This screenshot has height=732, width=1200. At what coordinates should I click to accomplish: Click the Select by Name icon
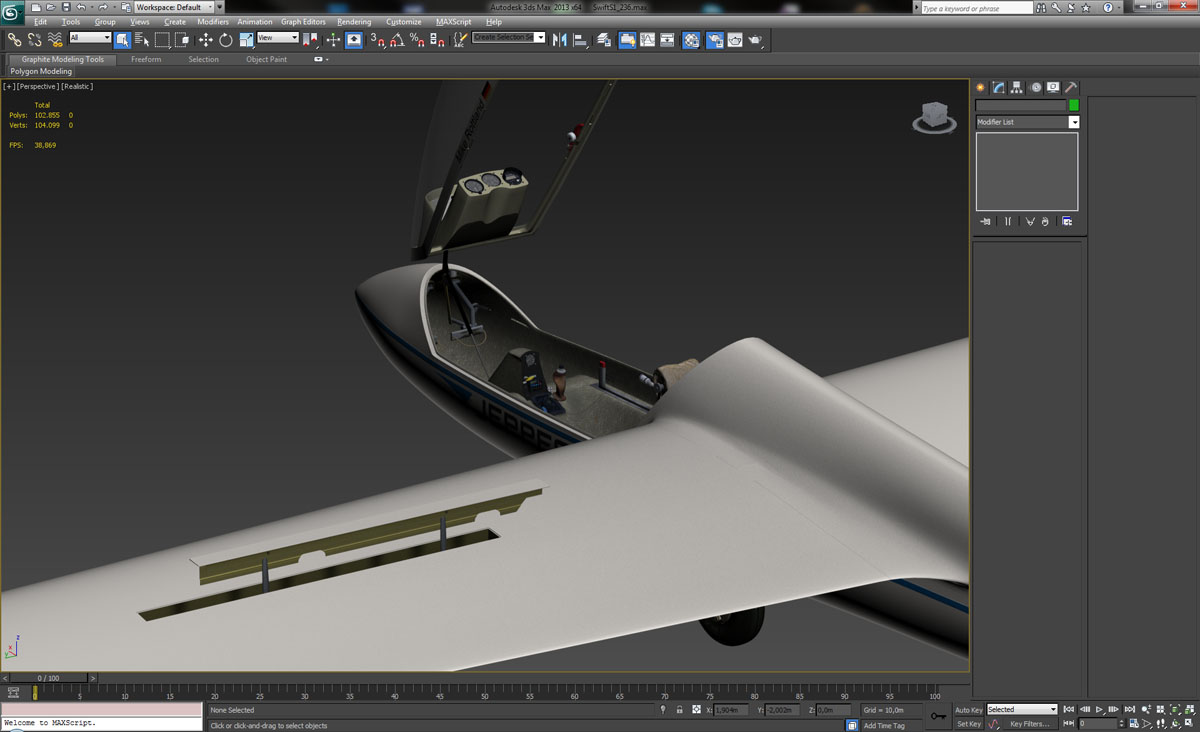pyautogui.click(x=141, y=40)
